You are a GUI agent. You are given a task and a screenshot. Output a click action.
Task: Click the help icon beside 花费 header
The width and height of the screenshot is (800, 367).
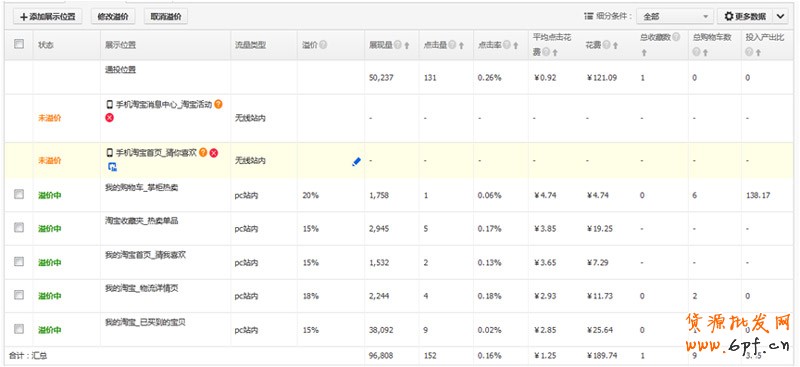click(607, 45)
